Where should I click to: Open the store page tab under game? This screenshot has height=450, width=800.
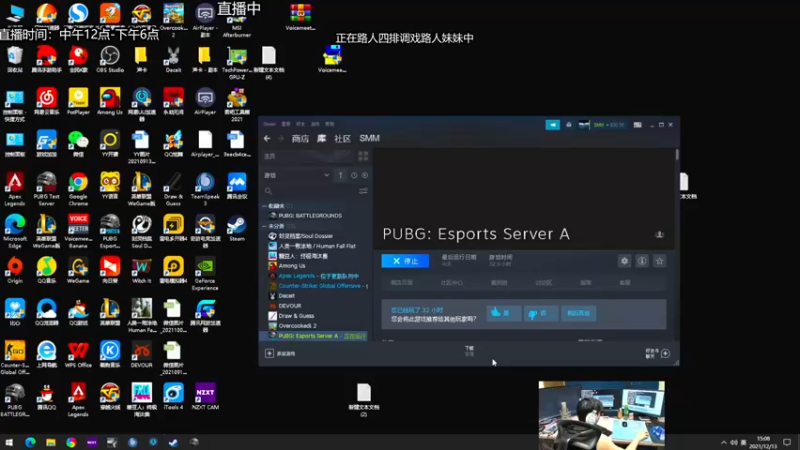[402, 283]
